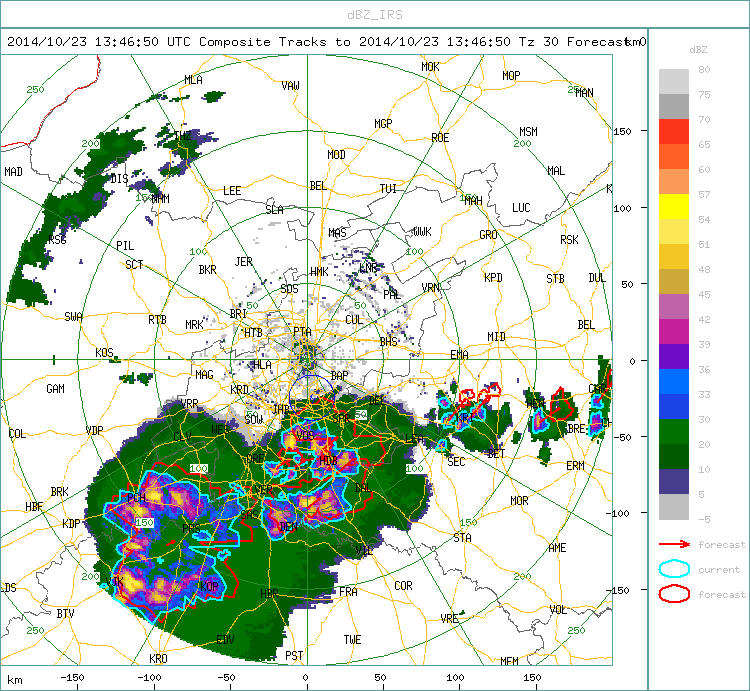Pick the green 20-30 dBZ swatch
This screenshot has width=750, height=691.
pyautogui.click(x=673, y=431)
